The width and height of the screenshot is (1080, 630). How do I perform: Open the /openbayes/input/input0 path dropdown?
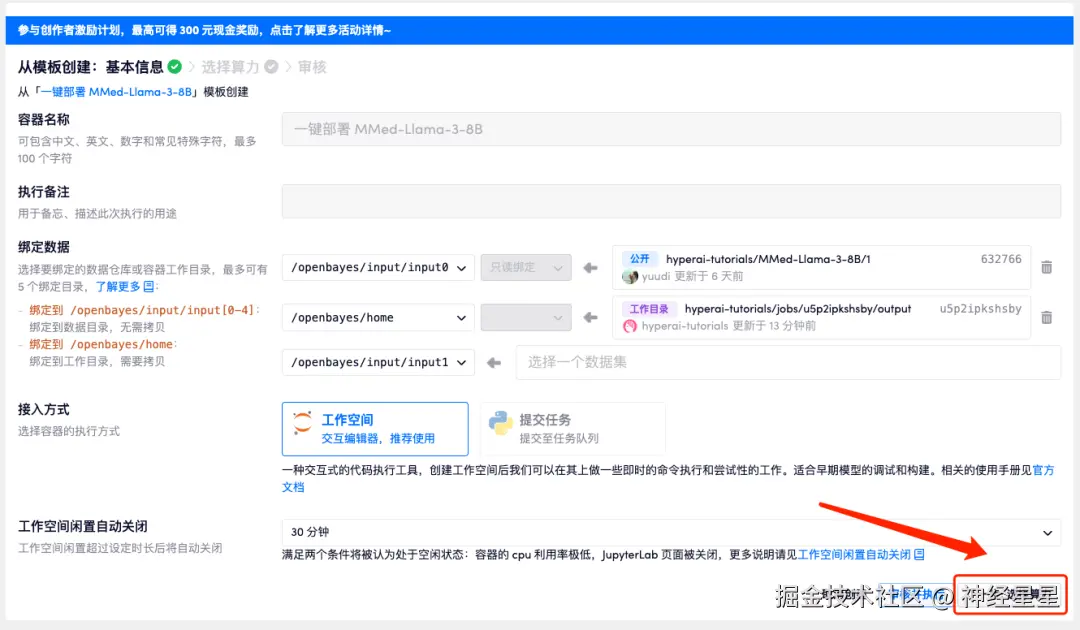[378, 267]
